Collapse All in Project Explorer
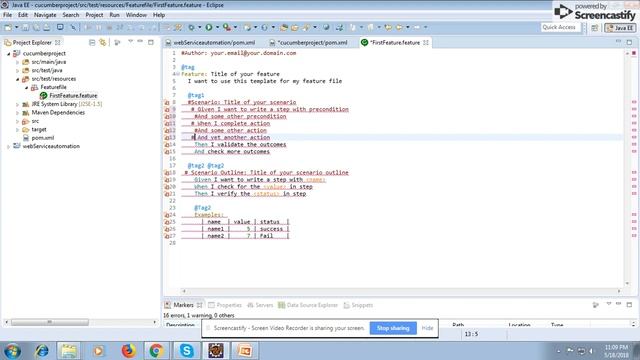640x360 pixels. [92, 42]
